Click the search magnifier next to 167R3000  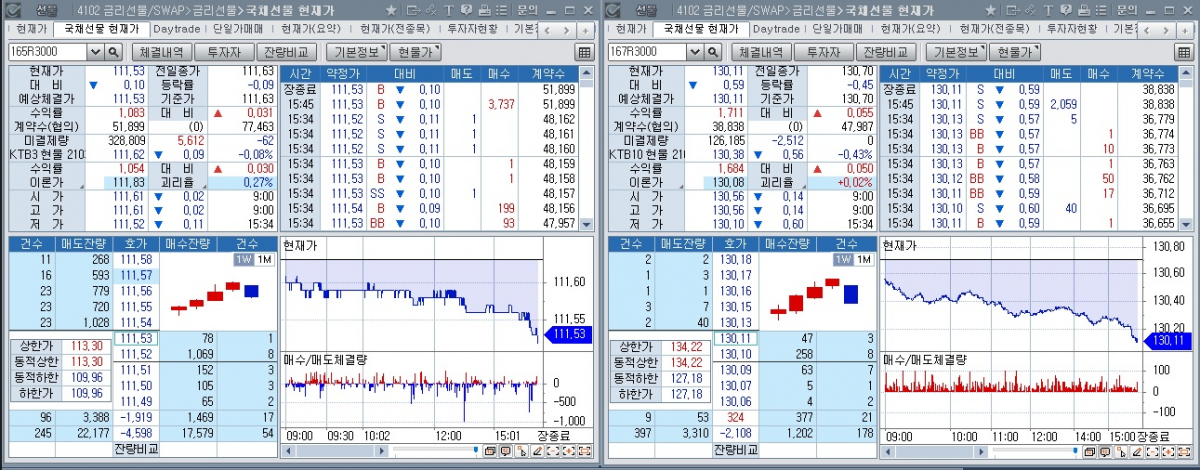tap(713, 51)
